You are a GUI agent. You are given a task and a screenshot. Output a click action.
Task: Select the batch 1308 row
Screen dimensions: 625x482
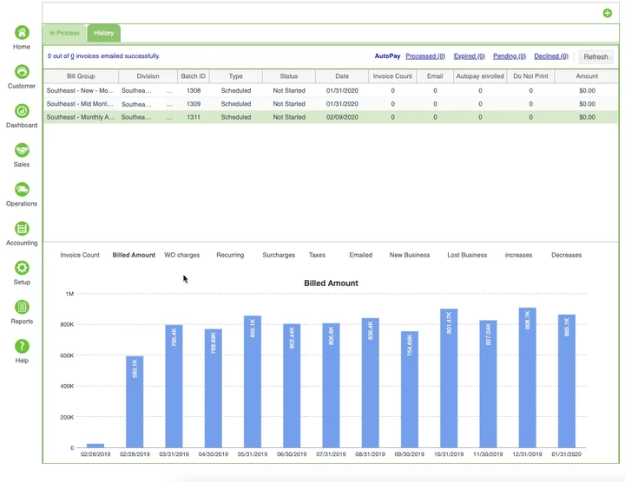click(330, 90)
